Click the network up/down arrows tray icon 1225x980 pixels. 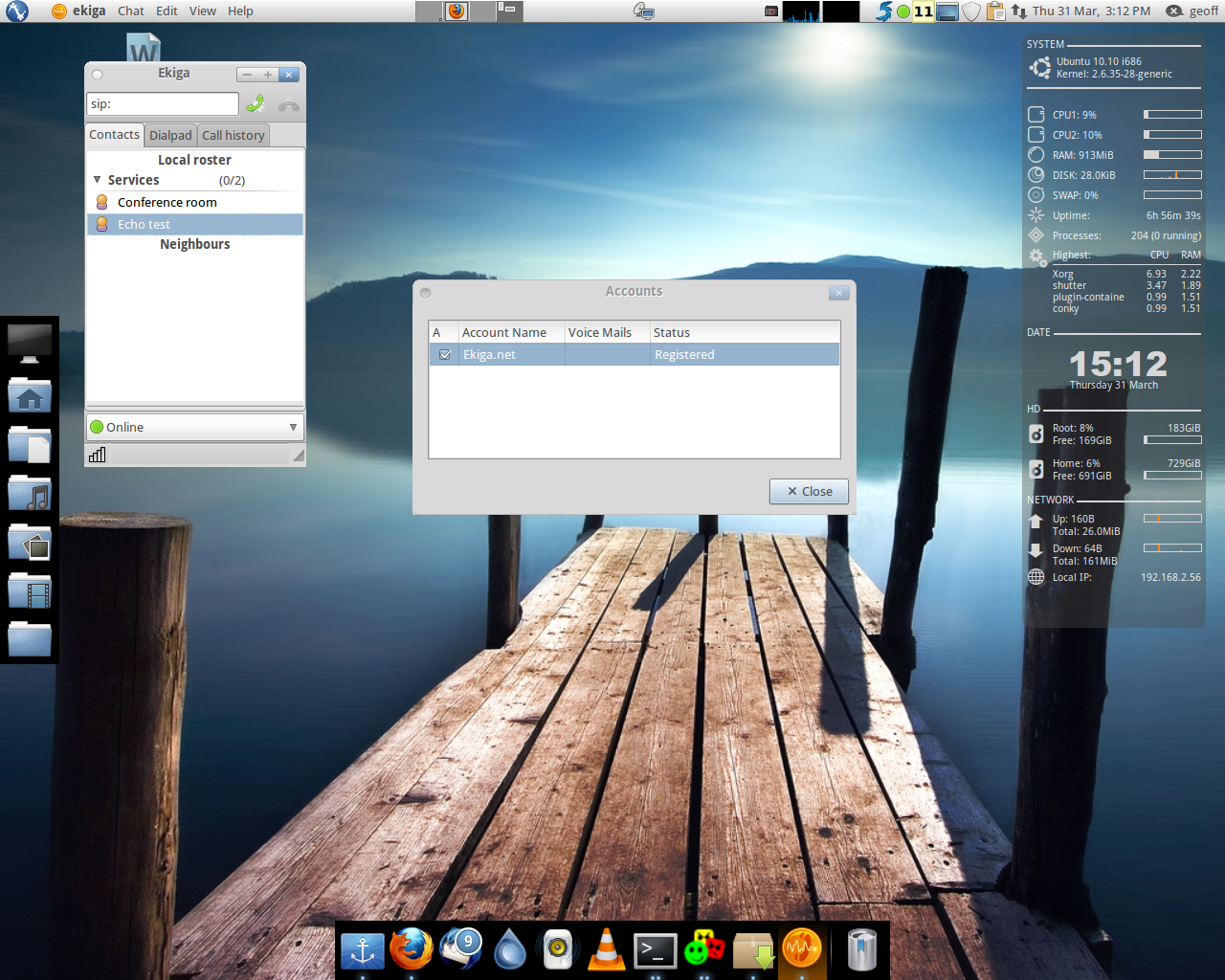pyautogui.click(x=1019, y=11)
